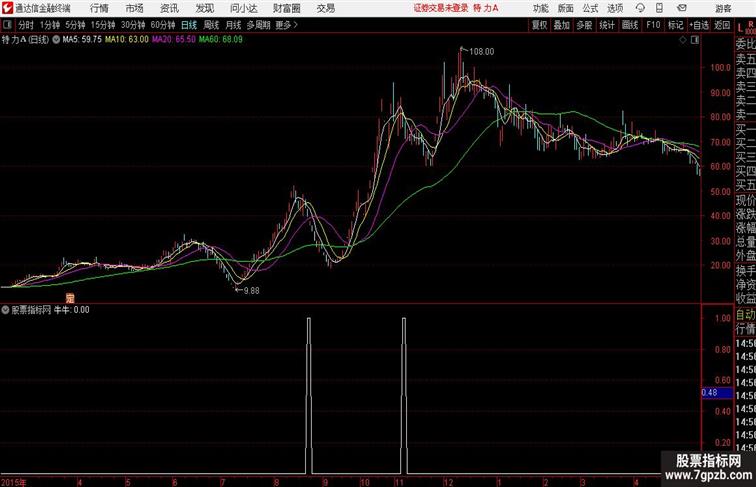Click the 9.88 low price label

(251, 291)
